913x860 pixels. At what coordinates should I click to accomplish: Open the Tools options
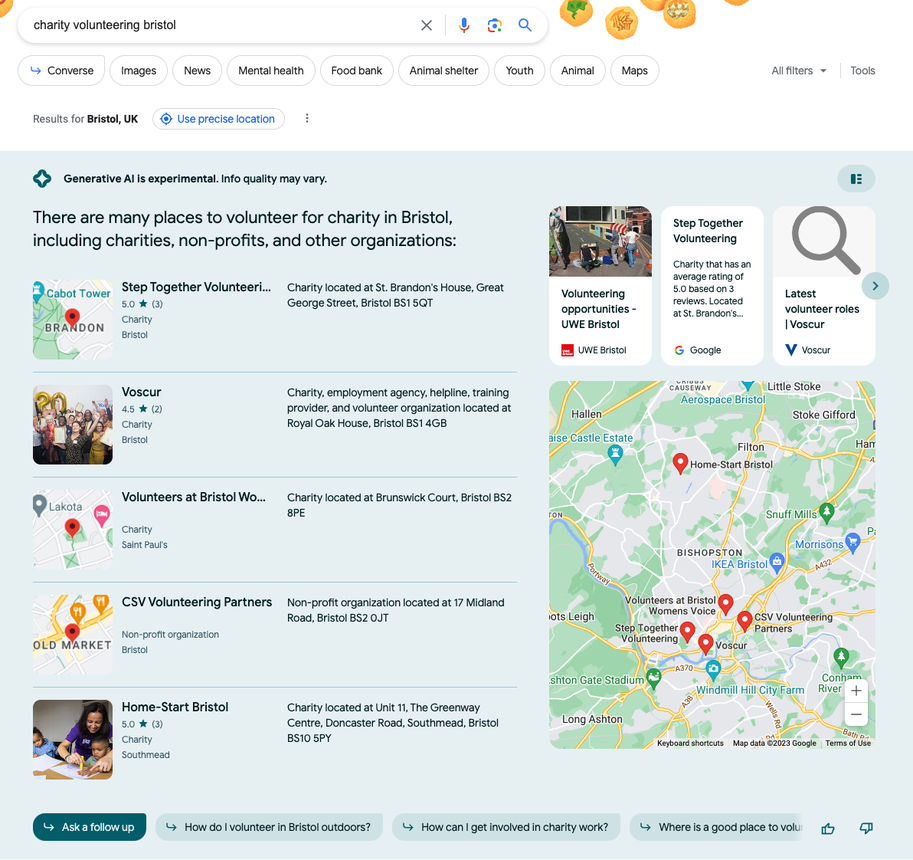point(862,71)
